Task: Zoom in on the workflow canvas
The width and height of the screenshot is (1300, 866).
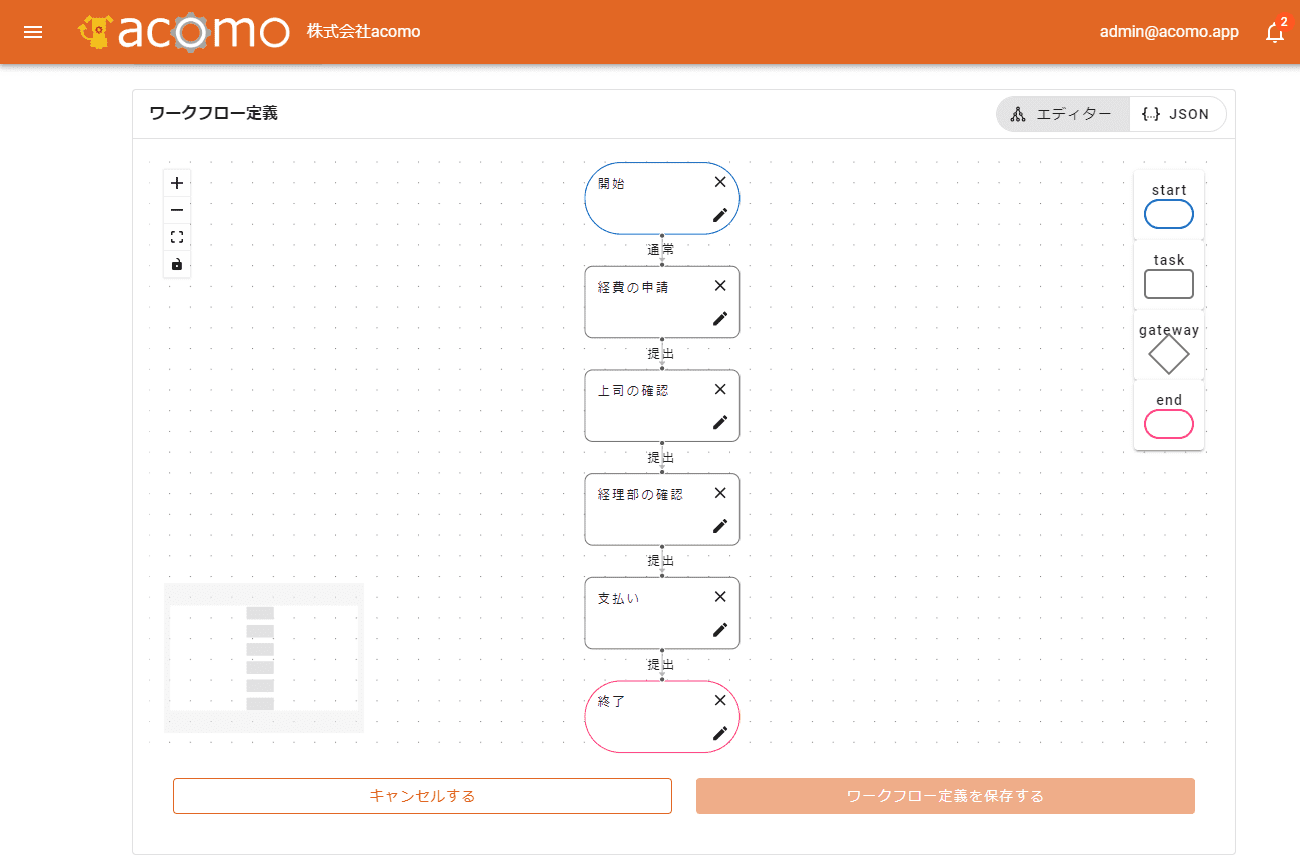Action: tap(177, 183)
